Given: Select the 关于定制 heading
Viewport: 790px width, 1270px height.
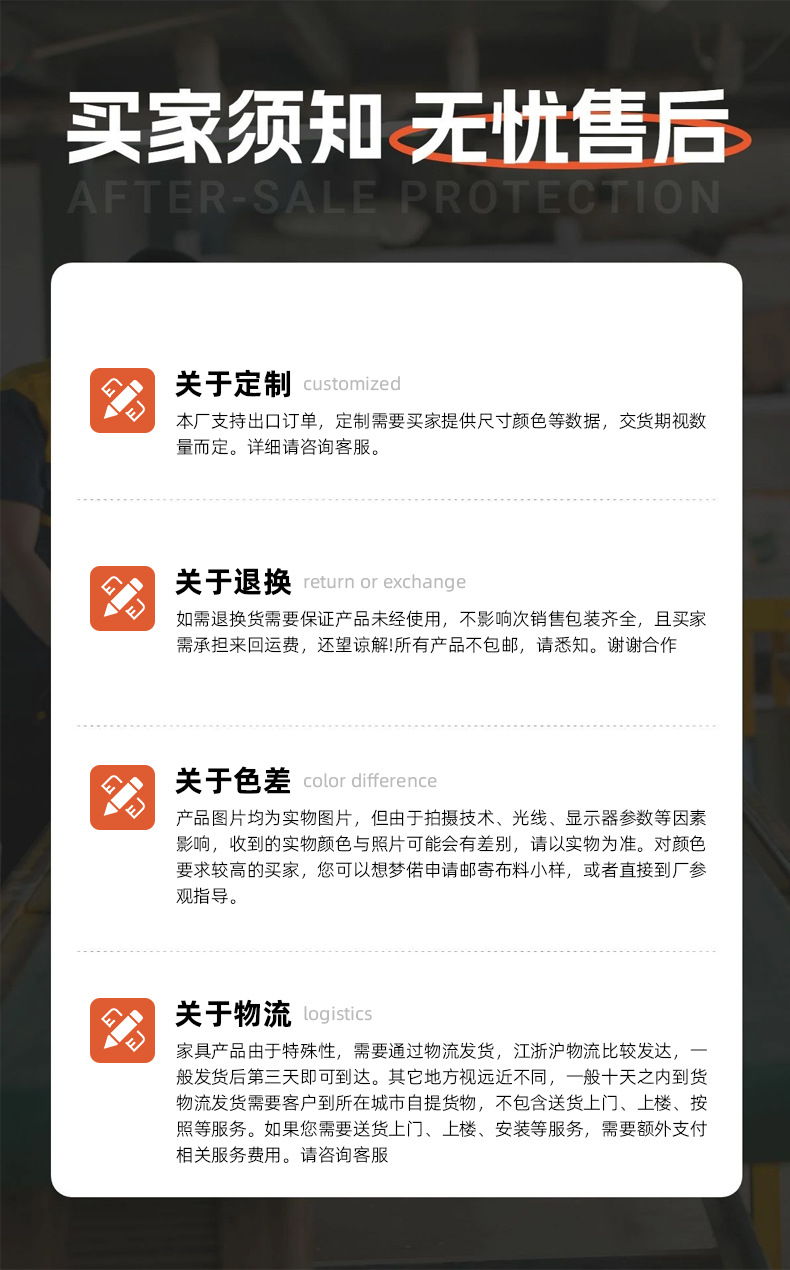Looking at the screenshot, I should click(x=233, y=384).
